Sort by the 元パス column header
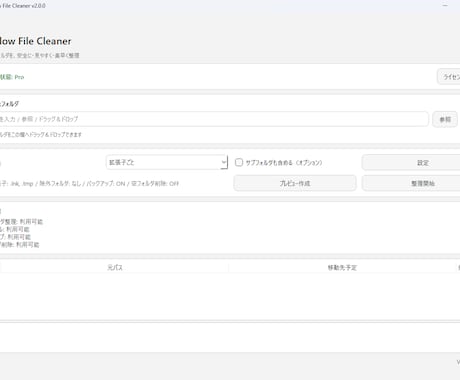 point(115,267)
